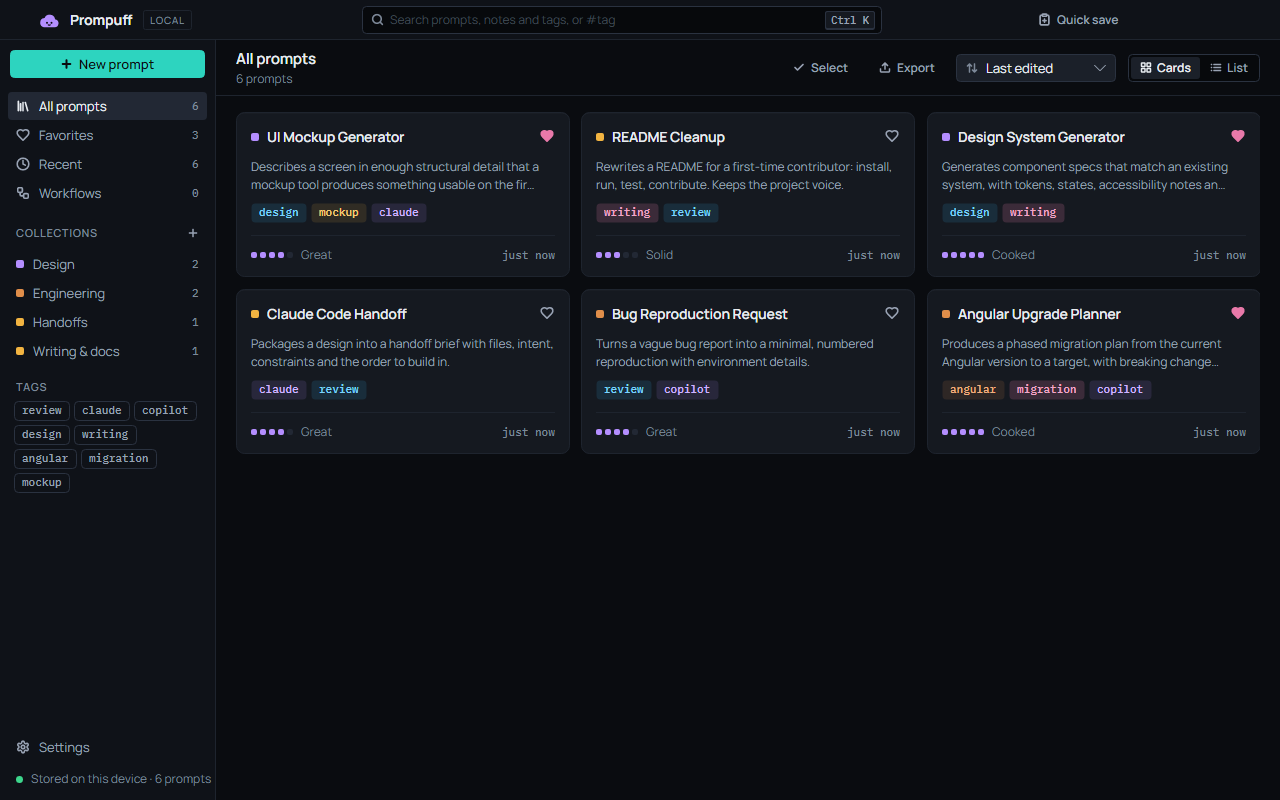Image resolution: width=1280 pixels, height=800 pixels.
Task: Click the Workflows icon in sidebar
Action: coord(23,193)
